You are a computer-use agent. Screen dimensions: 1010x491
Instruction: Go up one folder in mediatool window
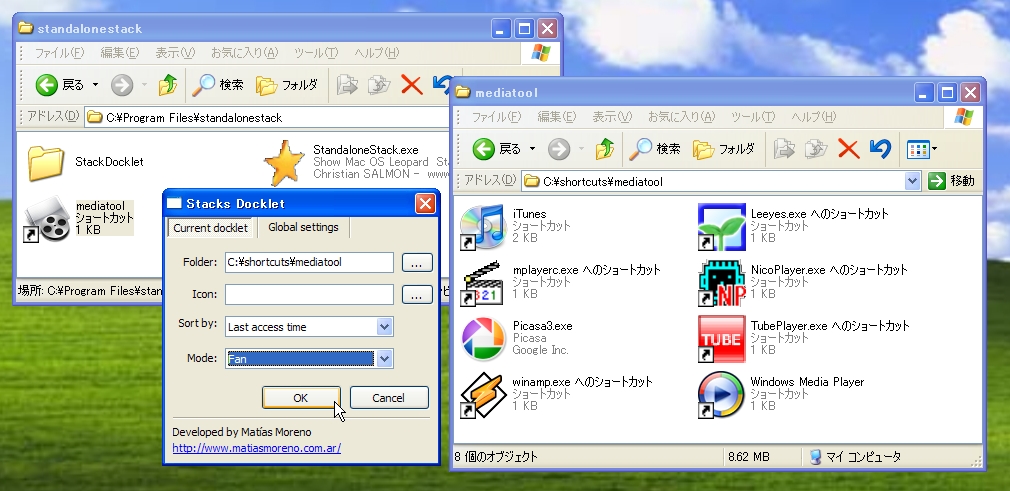pyautogui.click(x=605, y=149)
